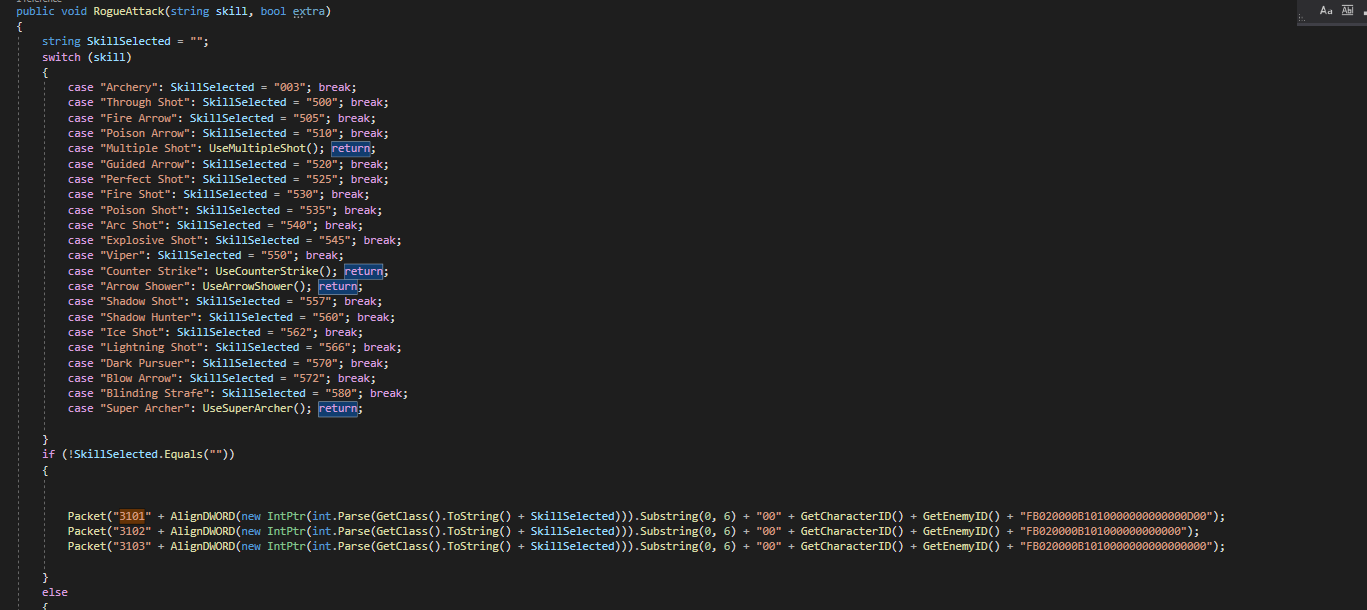Viewport: 1367px width, 610px height.
Task: Click the "Perfect Shot" case label
Action: pos(145,179)
